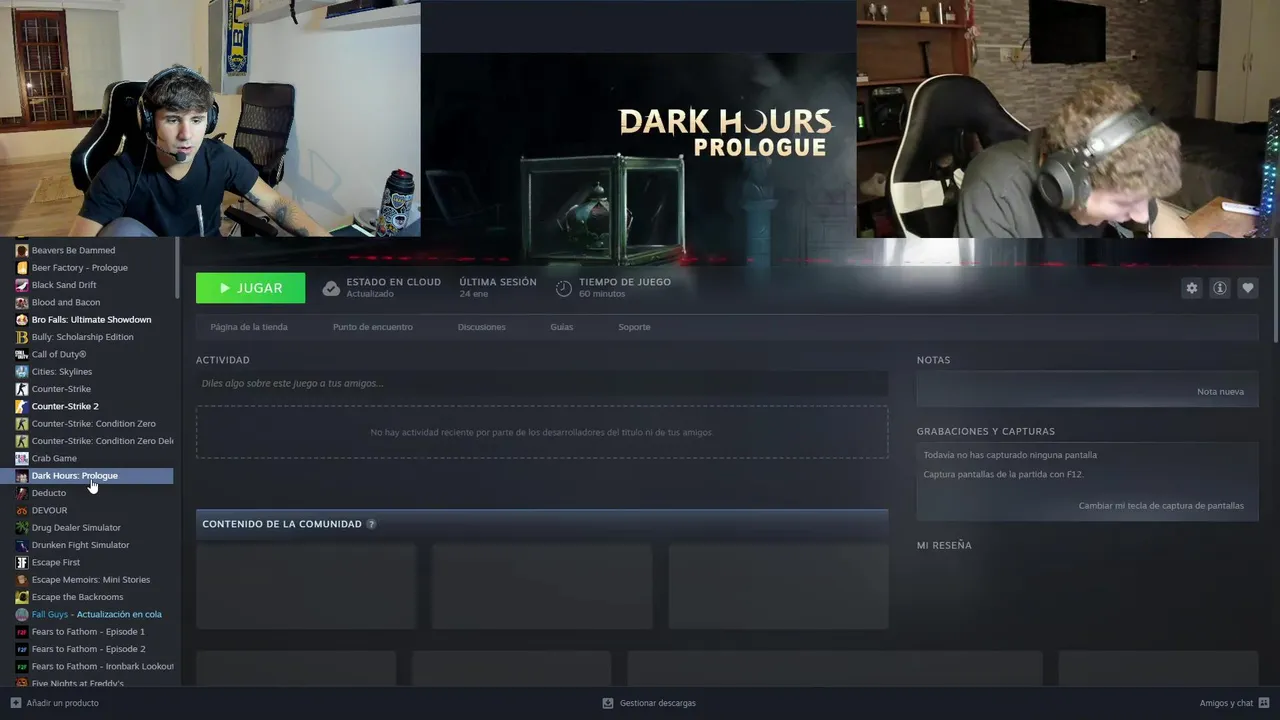This screenshot has height=720, width=1280.
Task: Click the plus icon for adding a product
Action: coord(15,703)
